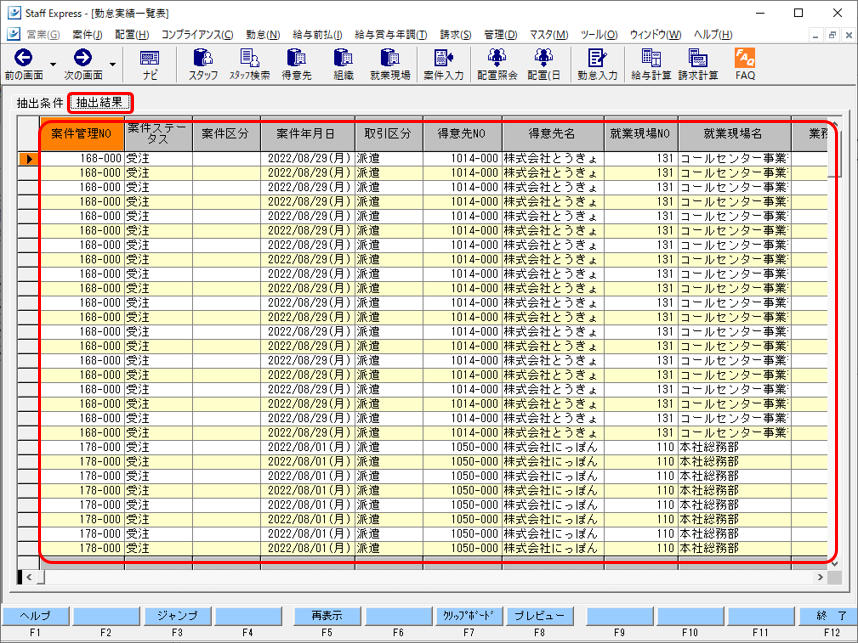The image size is (858, 643).
Task: Click the ヘルプ F1 function button
Action: coord(36,616)
